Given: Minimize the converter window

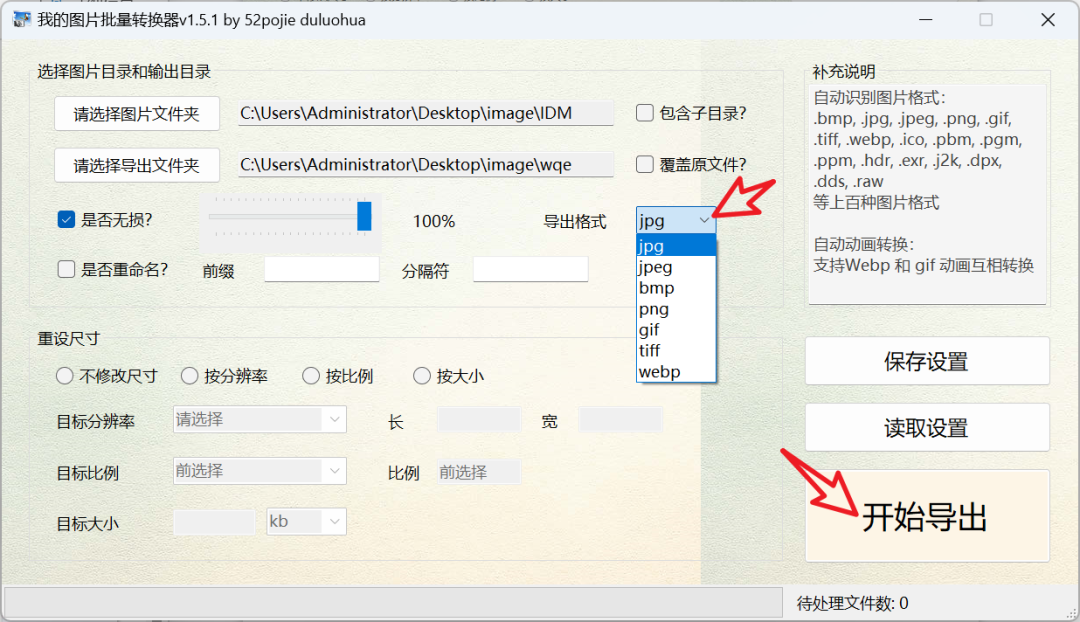Looking at the screenshot, I should pos(926,20).
